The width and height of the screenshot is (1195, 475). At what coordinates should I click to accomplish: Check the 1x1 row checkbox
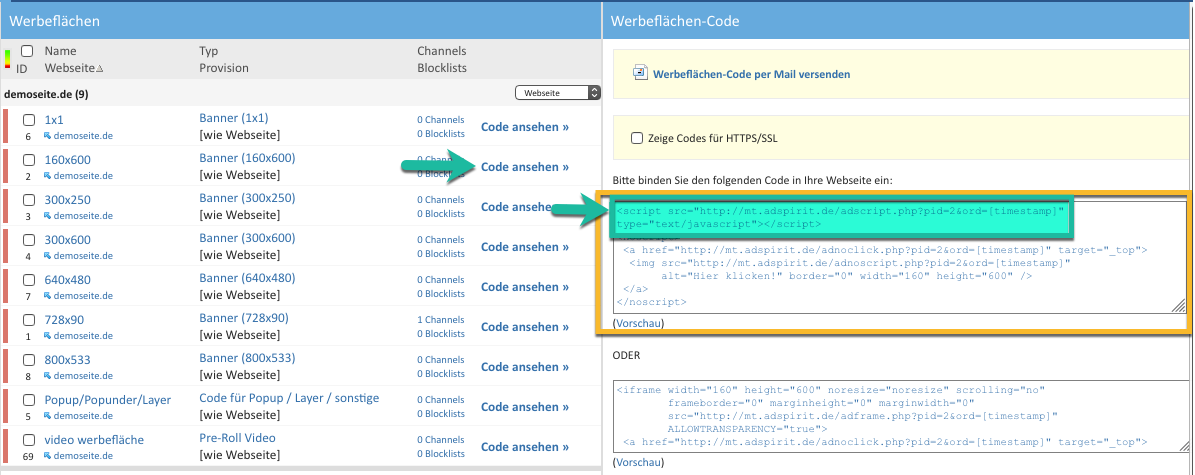[29, 120]
